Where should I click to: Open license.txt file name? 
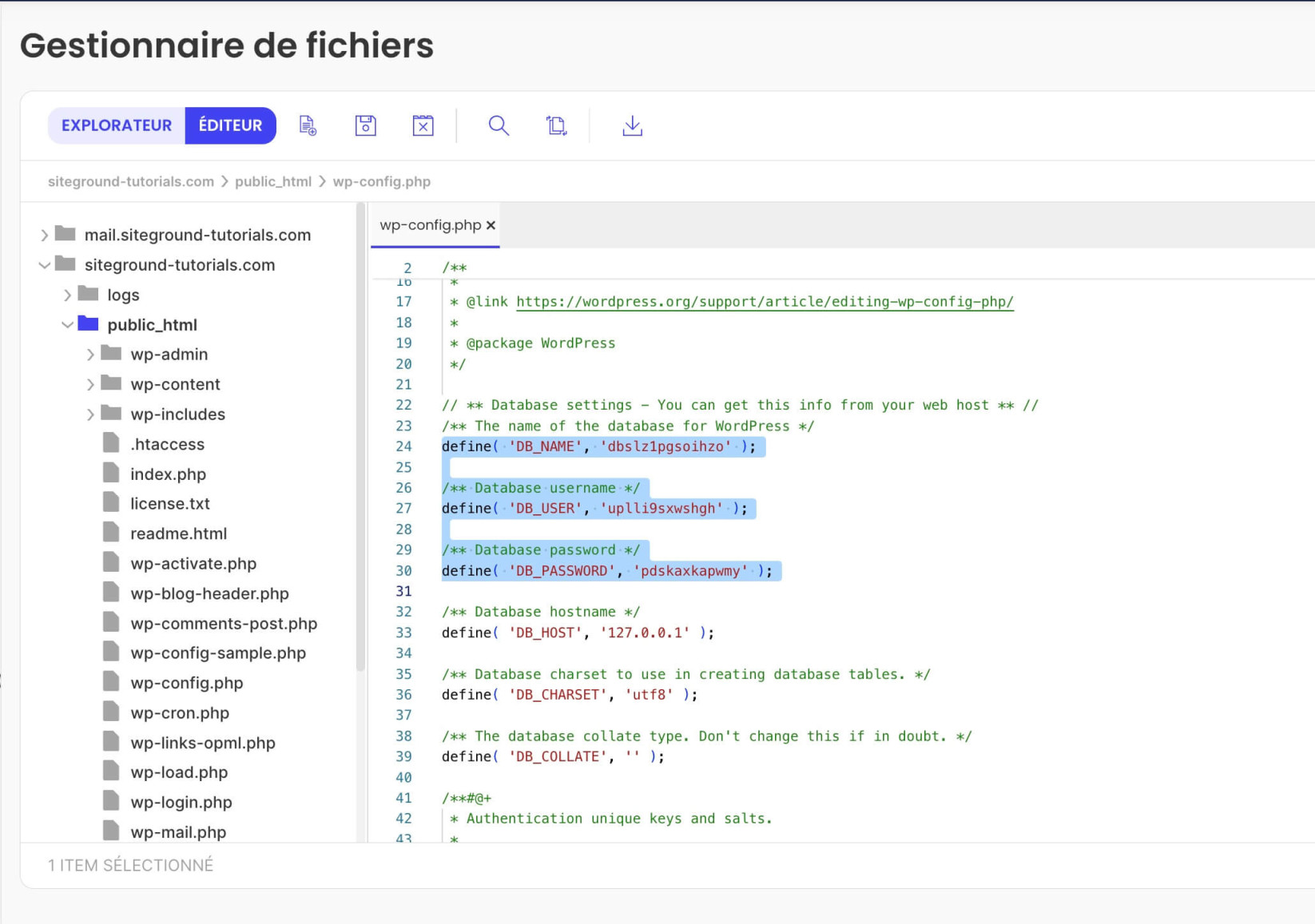click(x=170, y=504)
